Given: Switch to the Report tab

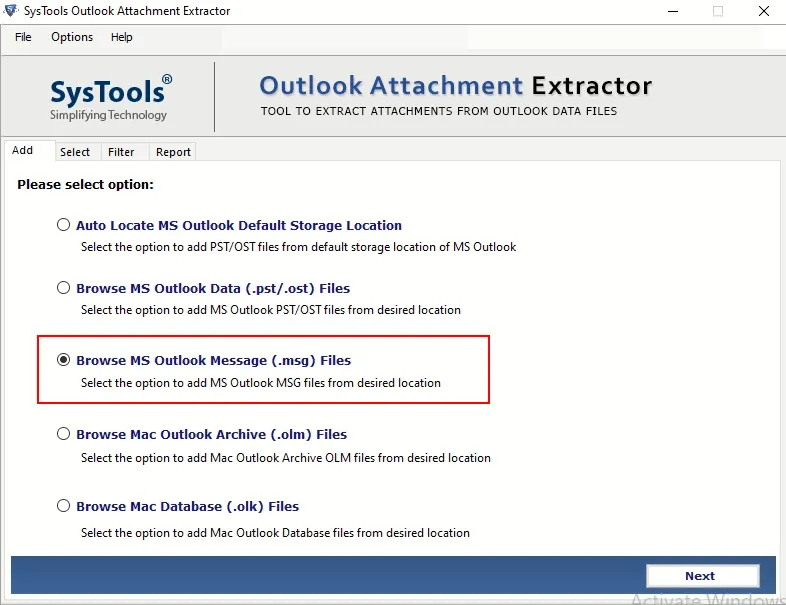Looking at the screenshot, I should coord(173,152).
